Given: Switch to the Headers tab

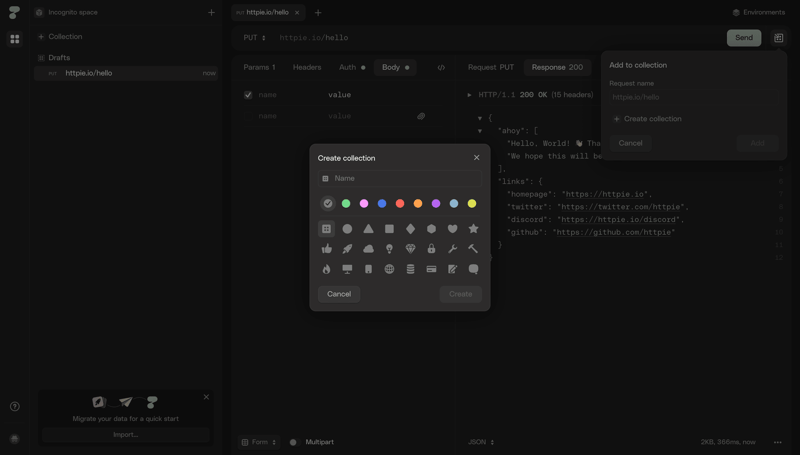Looking at the screenshot, I should [x=307, y=67].
